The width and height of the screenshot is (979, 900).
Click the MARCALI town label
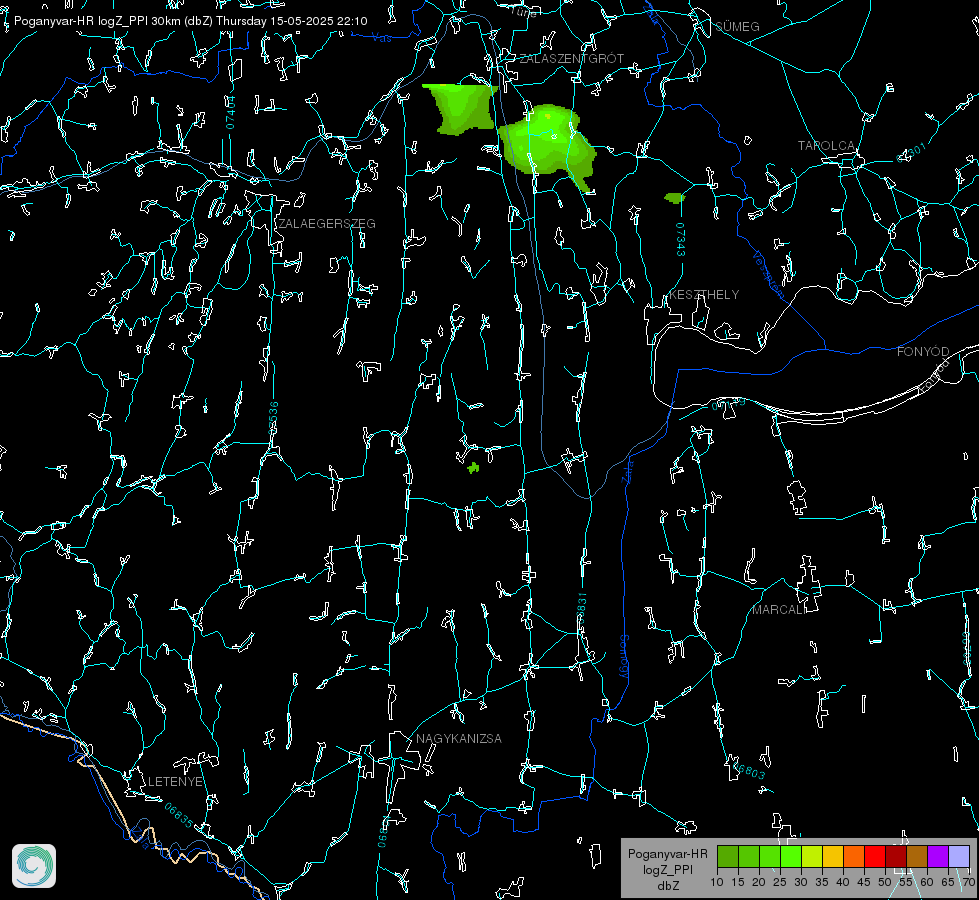tap(779, 610)
